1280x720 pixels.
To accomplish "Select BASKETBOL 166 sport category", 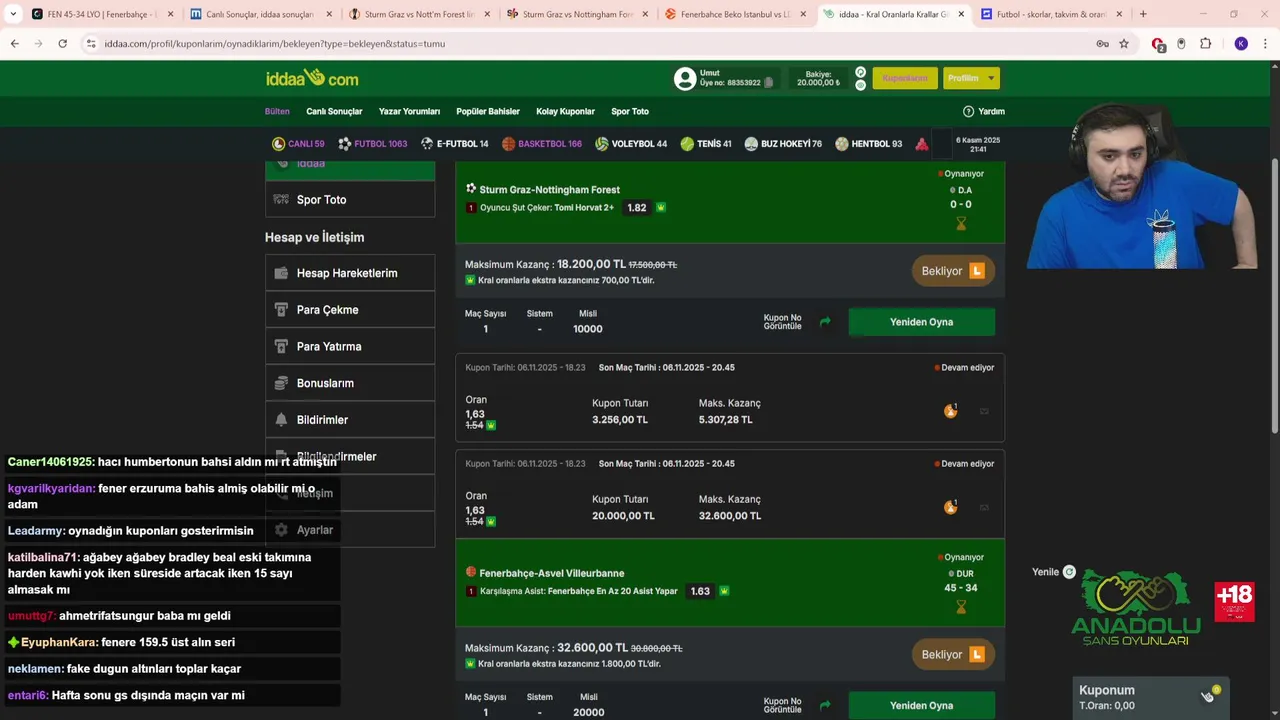I will point(542,144).
